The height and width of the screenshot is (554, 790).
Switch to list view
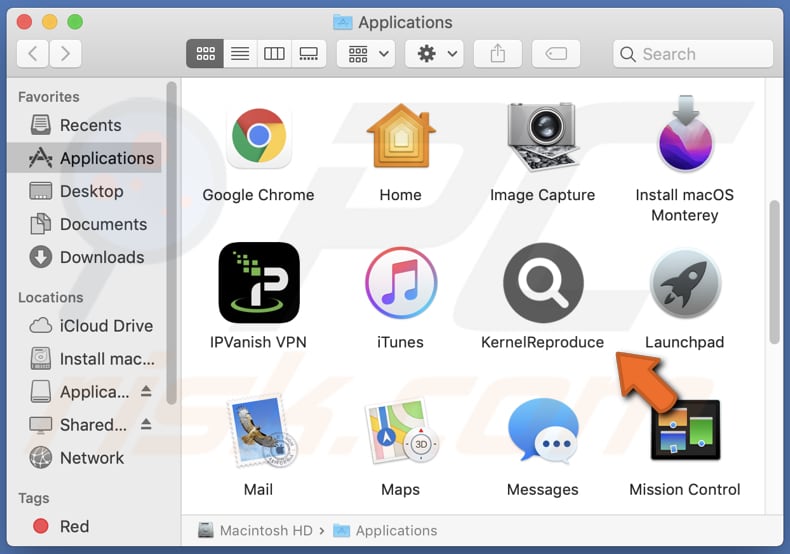pyautogui.click(x=240, y=53)
